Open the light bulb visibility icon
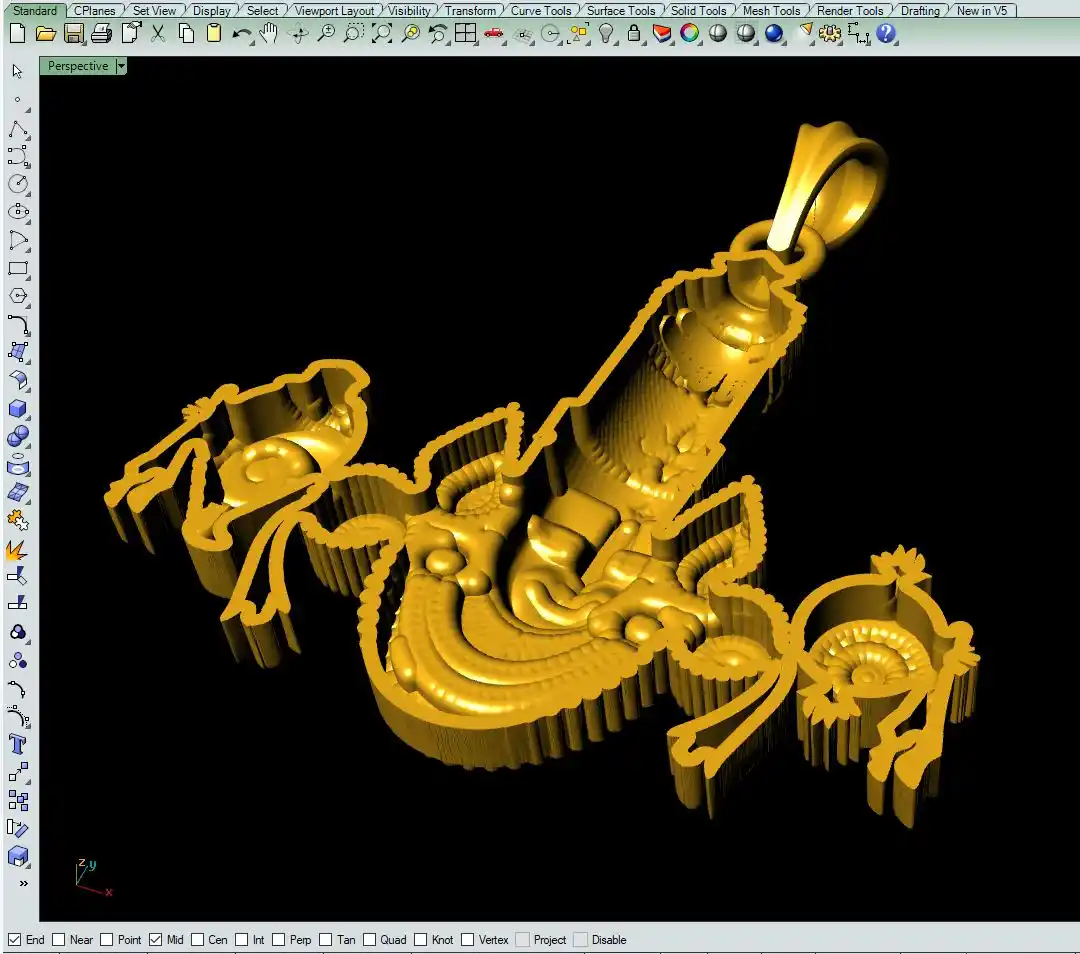Viewport: 1080px width, 954px height. click(x=606, y=33)
